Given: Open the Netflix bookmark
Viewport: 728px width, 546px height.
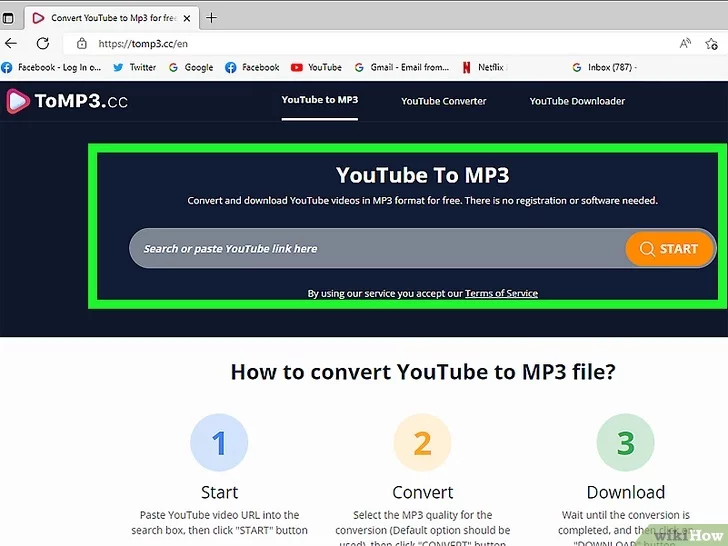Looking at the screenshot, I should 484,67.
